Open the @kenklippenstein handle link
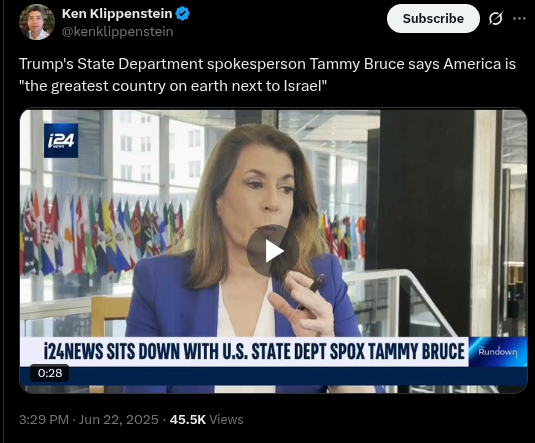The image size is (535, 443). (117, 32)
